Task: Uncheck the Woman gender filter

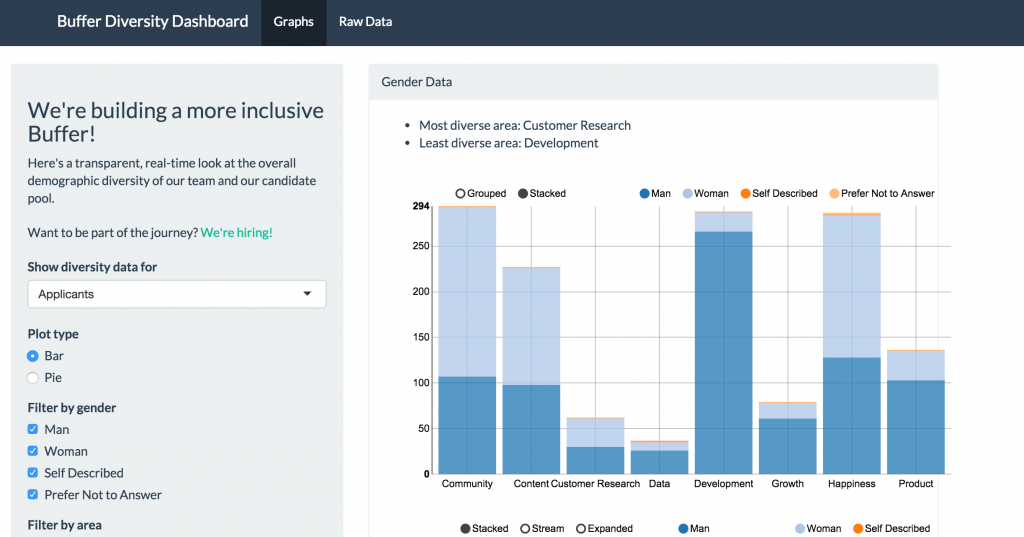Action: [33, 451]
